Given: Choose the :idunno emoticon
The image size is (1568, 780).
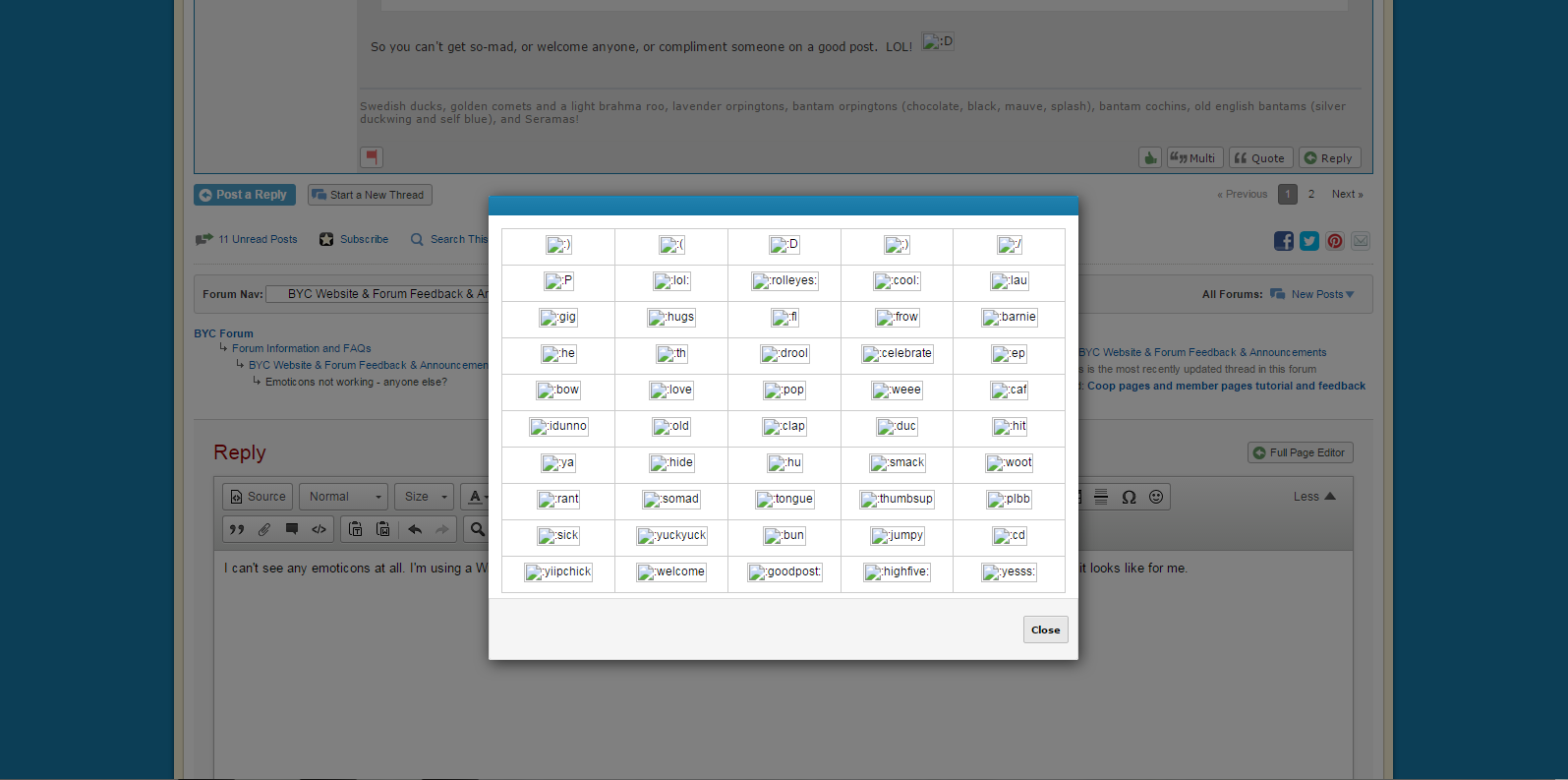Looking at the screenshot, I should tap(558, 427).
